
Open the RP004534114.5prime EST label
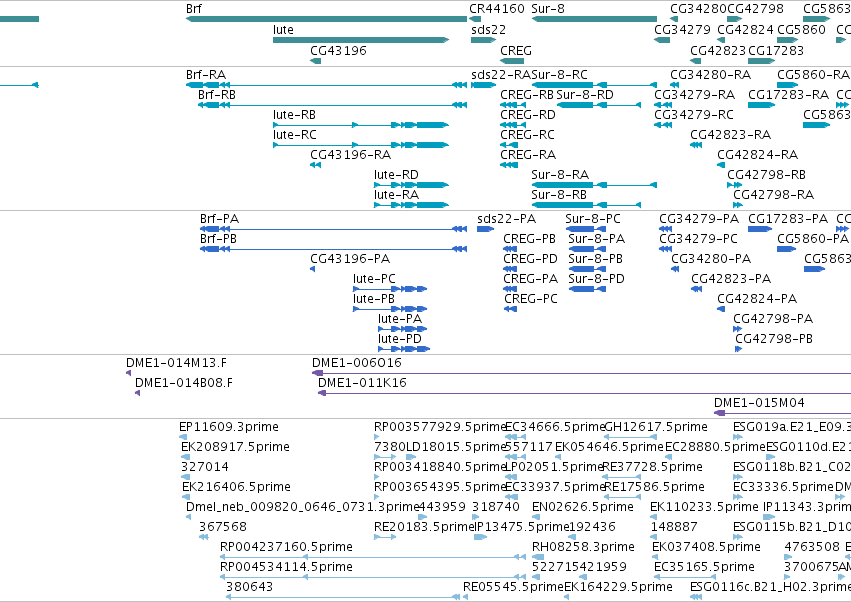pyautogui.click(x=286, y=567)
